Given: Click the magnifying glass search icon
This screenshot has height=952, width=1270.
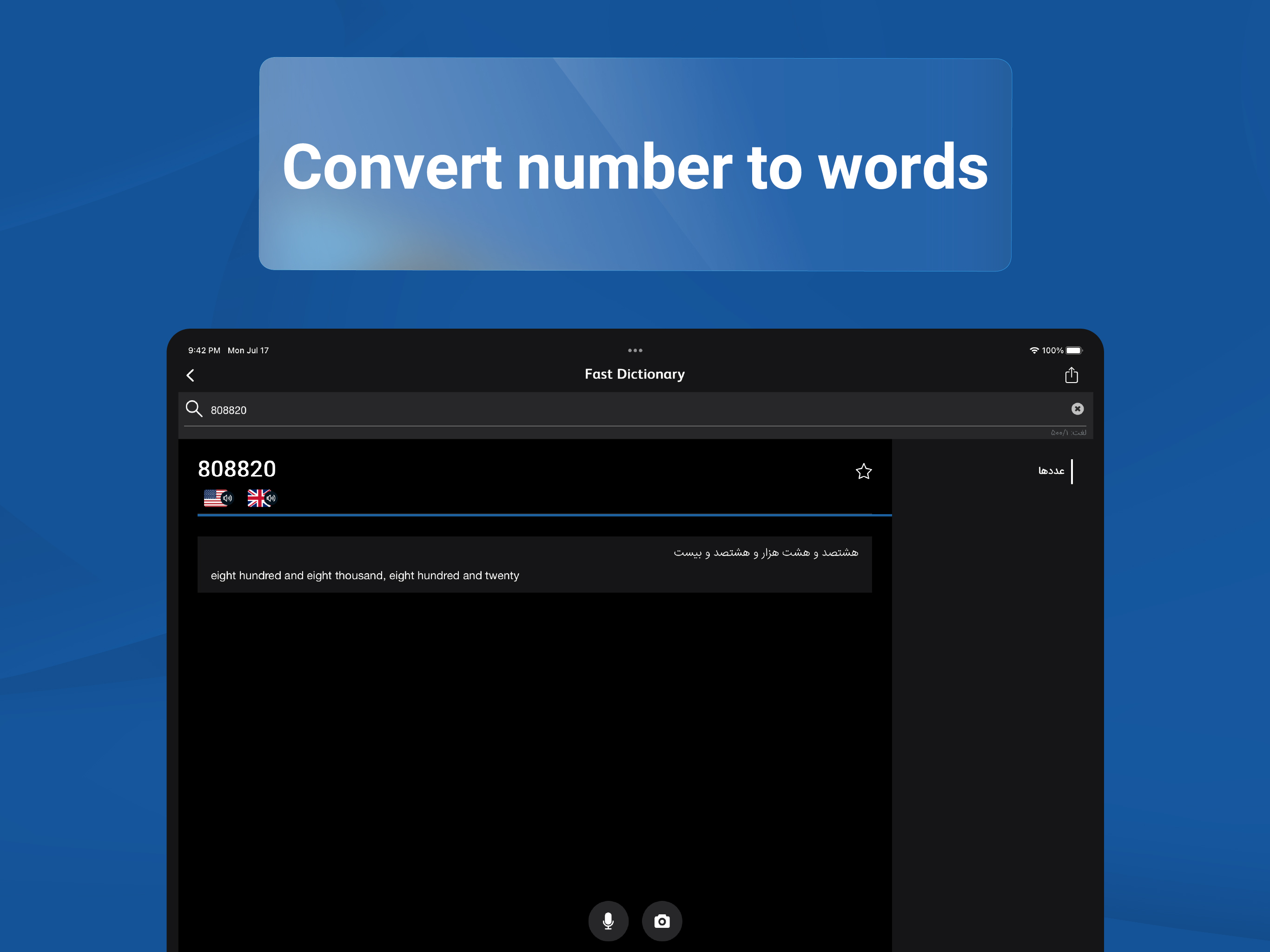Looking at the screenshot, I should [194, 409].
